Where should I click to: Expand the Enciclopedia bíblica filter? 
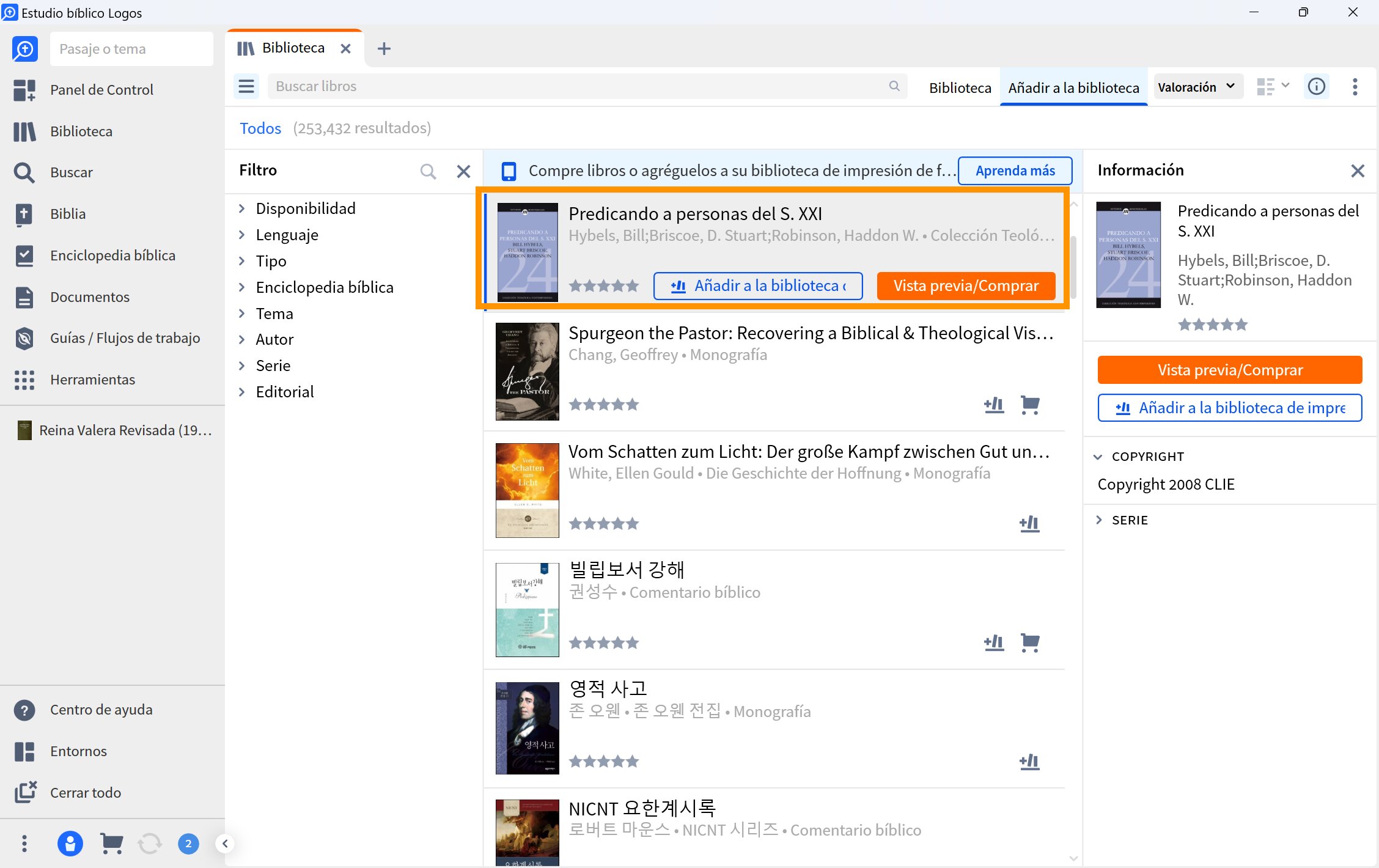click(x=242, y=287)
